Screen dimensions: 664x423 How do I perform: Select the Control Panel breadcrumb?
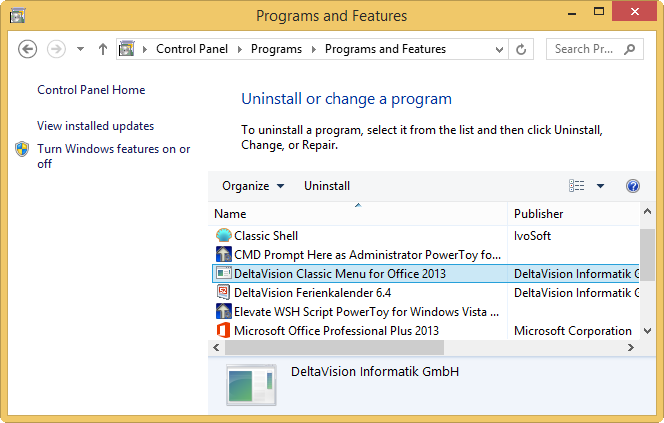tap(192, 49)
